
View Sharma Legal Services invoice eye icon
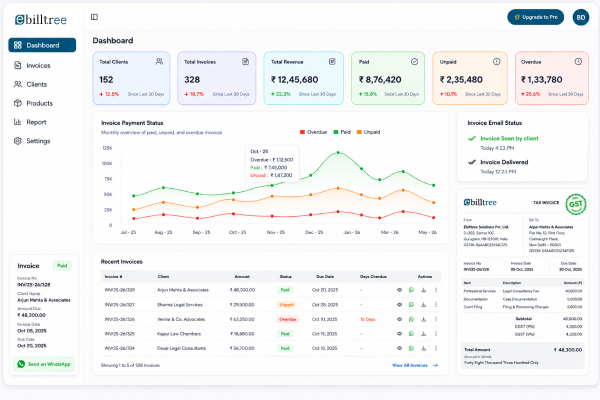pos(399,304)
